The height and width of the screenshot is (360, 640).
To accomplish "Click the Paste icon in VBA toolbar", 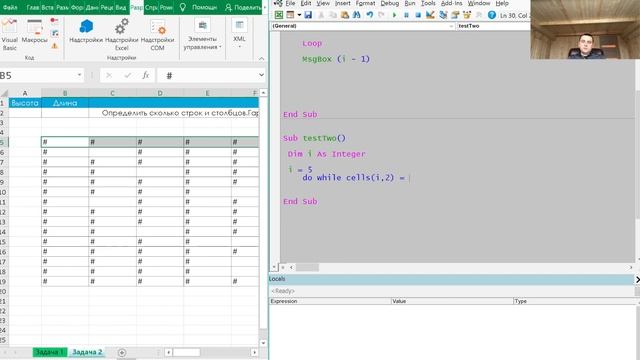I will [x=344, y=15].
